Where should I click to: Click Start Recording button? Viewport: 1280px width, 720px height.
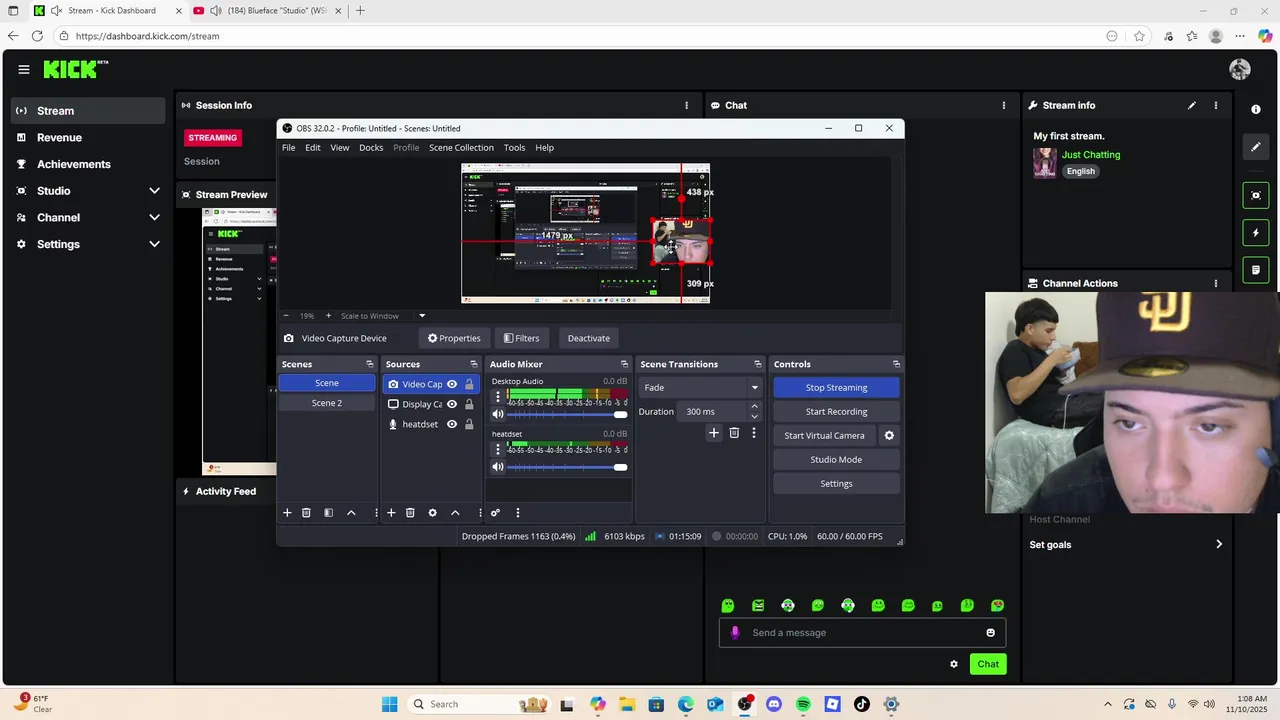tap(836, 412)
